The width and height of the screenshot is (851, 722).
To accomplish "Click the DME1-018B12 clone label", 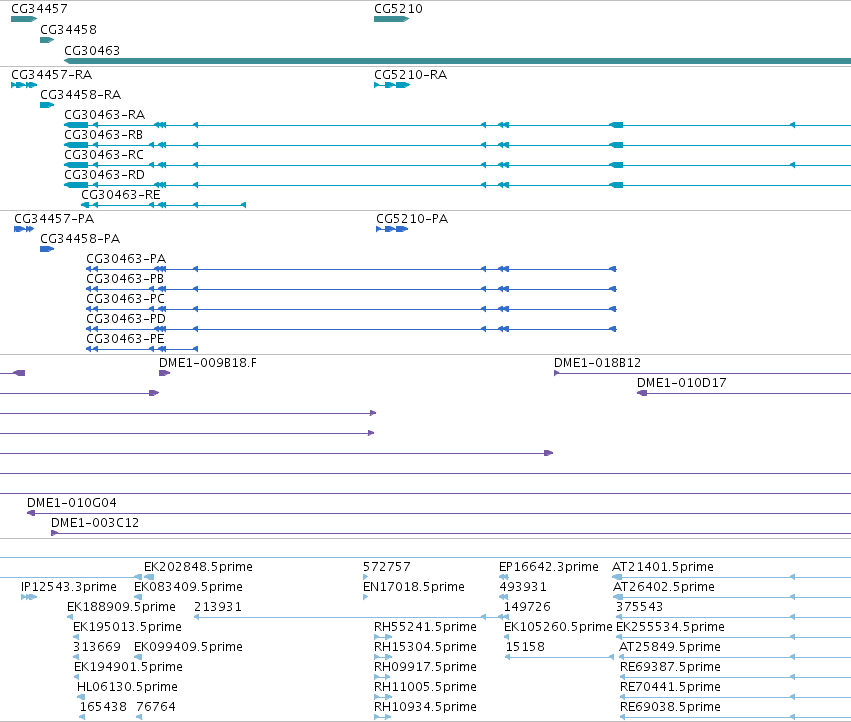I will (x=598, y=363).
